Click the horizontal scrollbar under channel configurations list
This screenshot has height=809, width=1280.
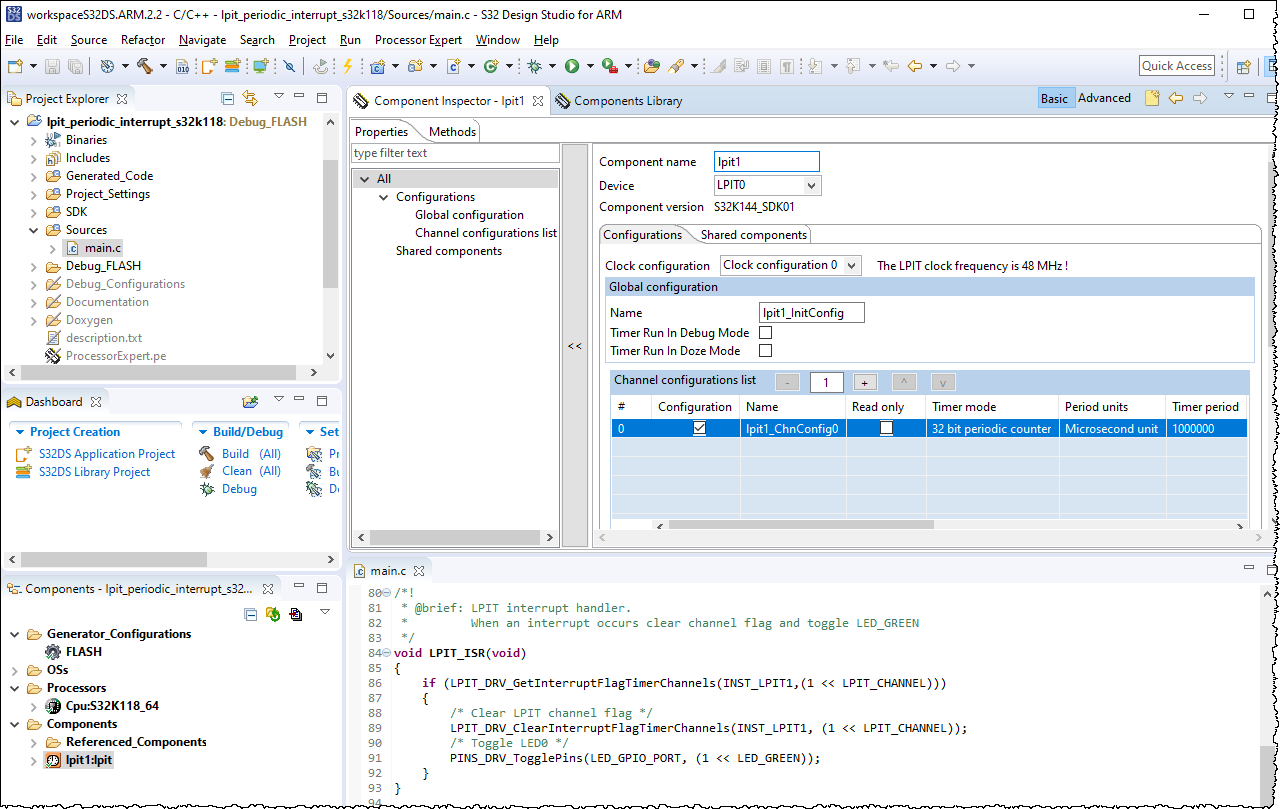(800, 524)
